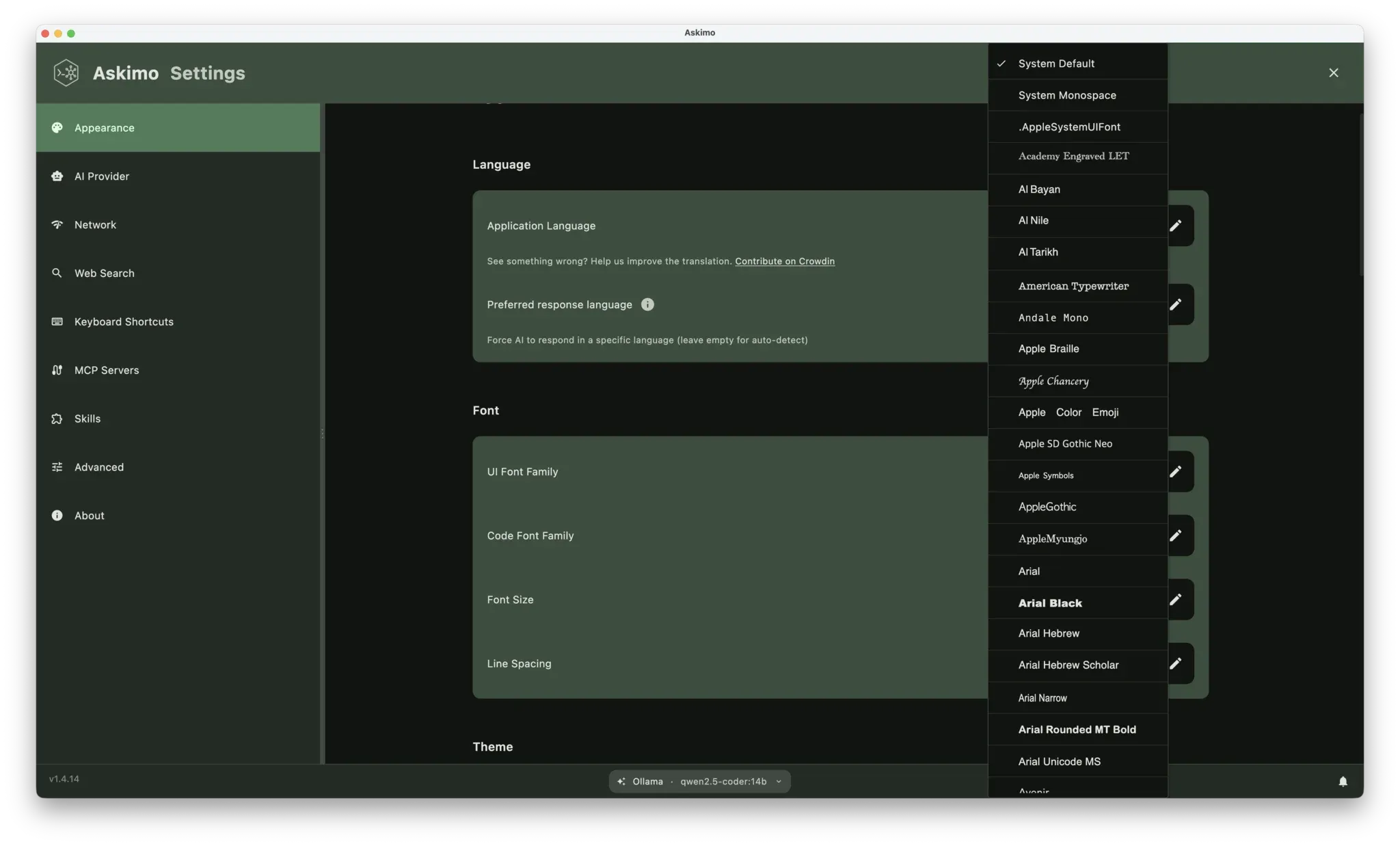1400x846 pixels.
Task: Click the Keyboard Shortcuts keyboard icon
Action: coord(57,322)
